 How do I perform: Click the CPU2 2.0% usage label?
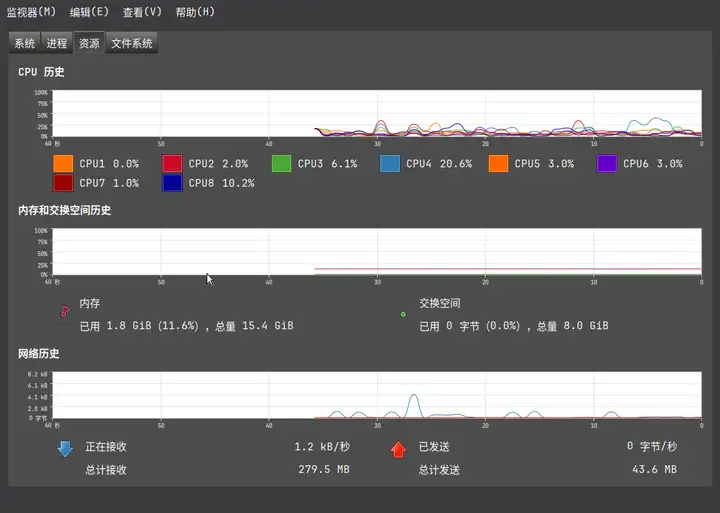coord(218,164)
